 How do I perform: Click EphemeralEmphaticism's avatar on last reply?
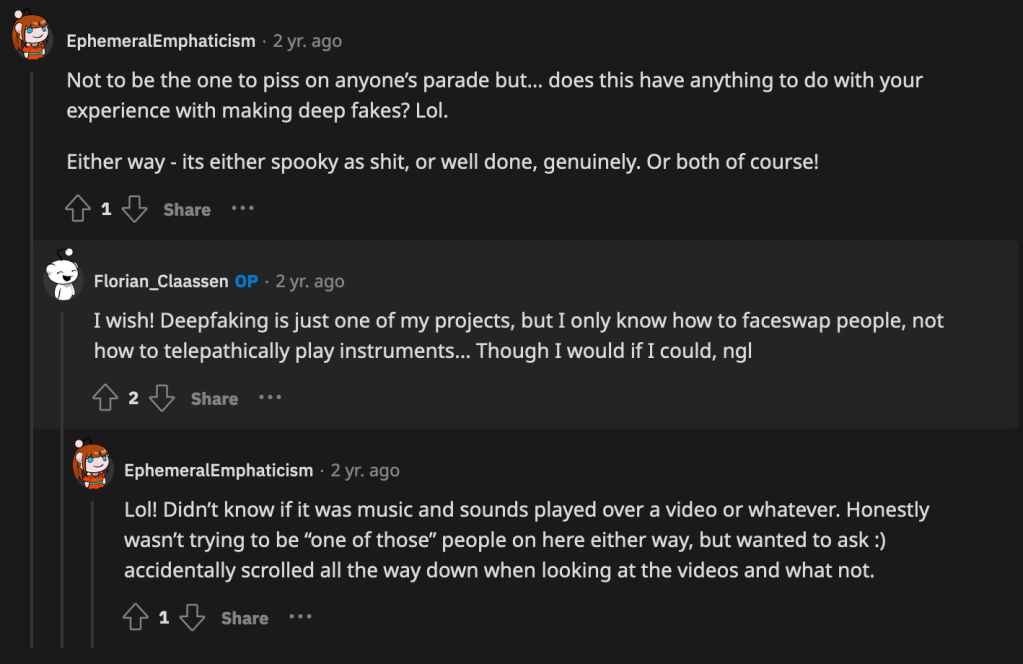pyautogui.click(x=92, y=464)
